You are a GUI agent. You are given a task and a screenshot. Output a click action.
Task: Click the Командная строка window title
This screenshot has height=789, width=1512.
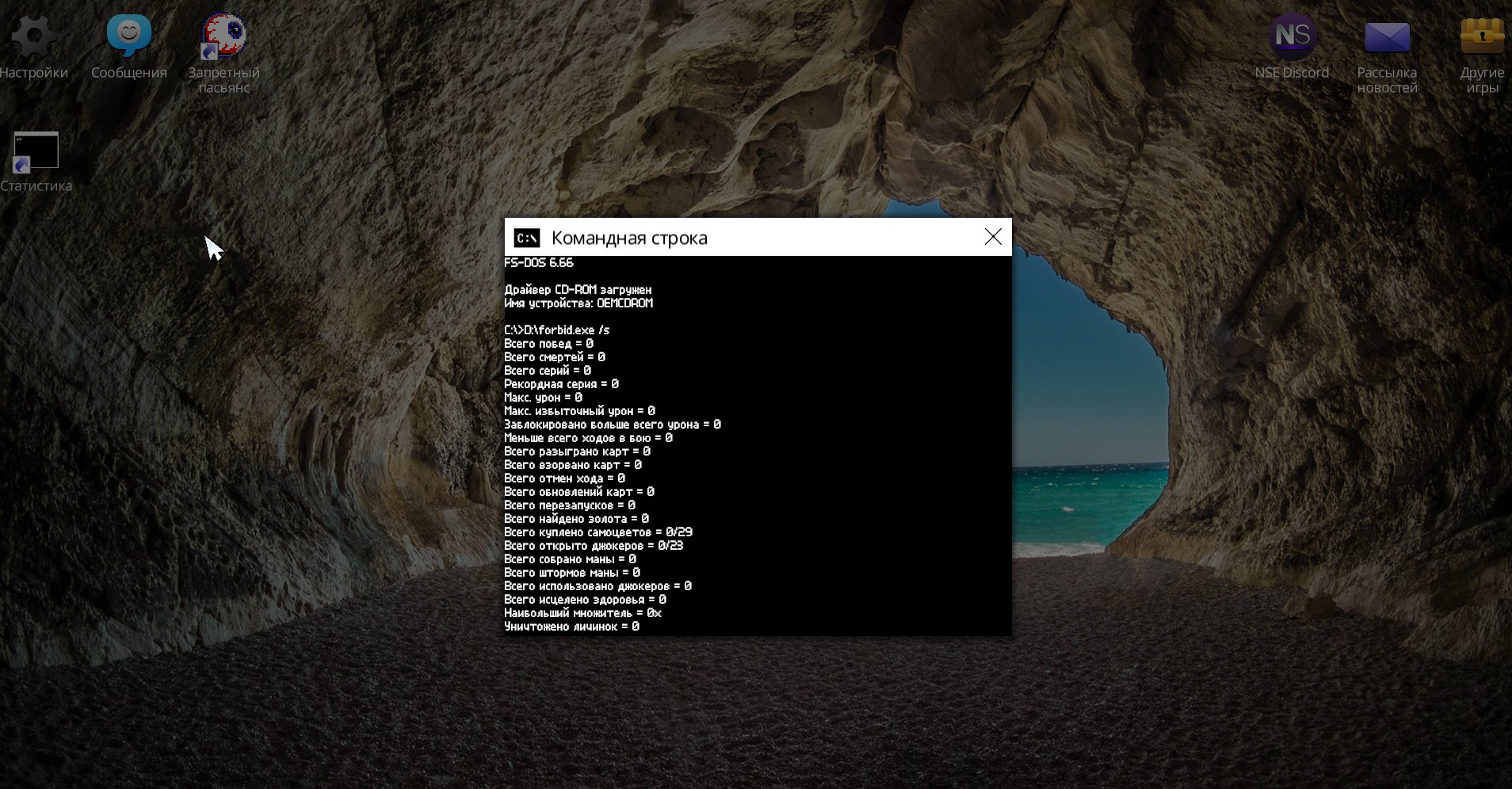(629, 238)
